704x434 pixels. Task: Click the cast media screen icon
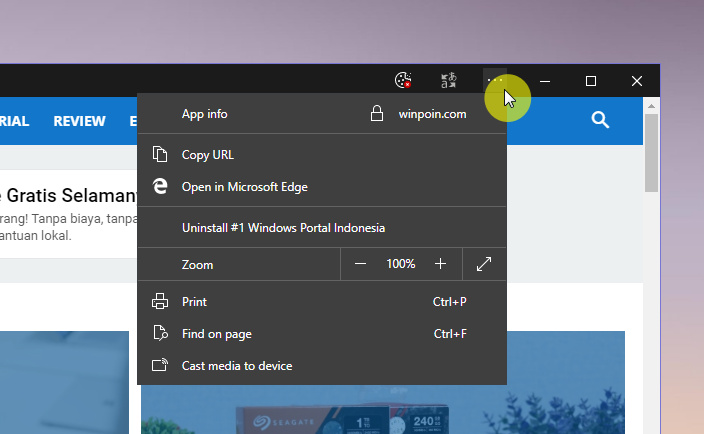[x=160, y=365]
